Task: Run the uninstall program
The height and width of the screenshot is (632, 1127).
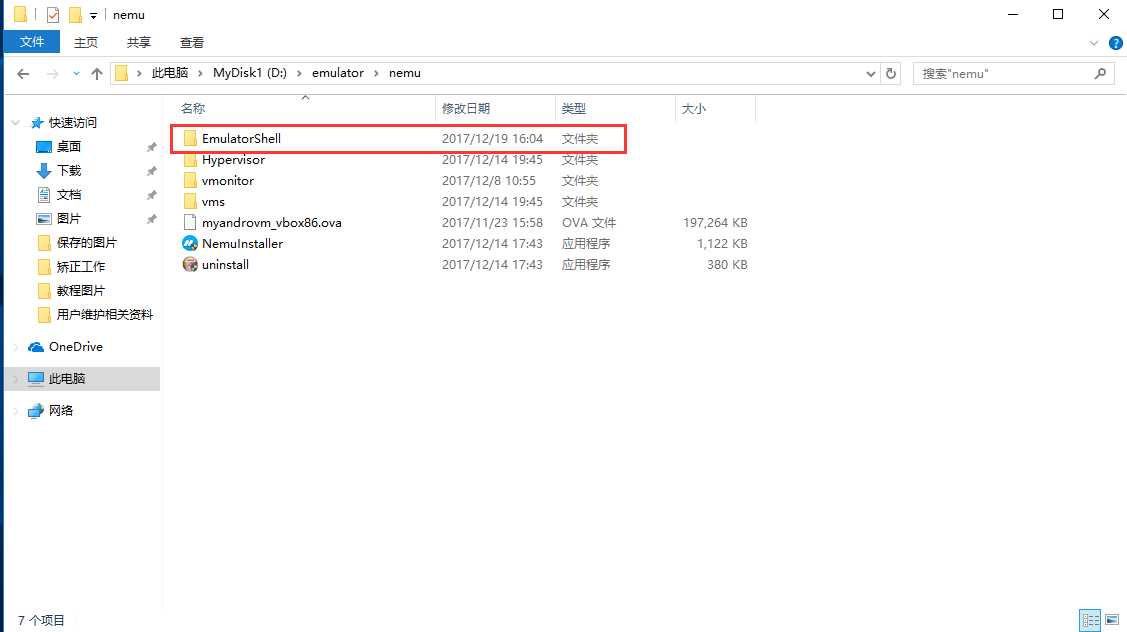Action: click(x=224, y=264)
